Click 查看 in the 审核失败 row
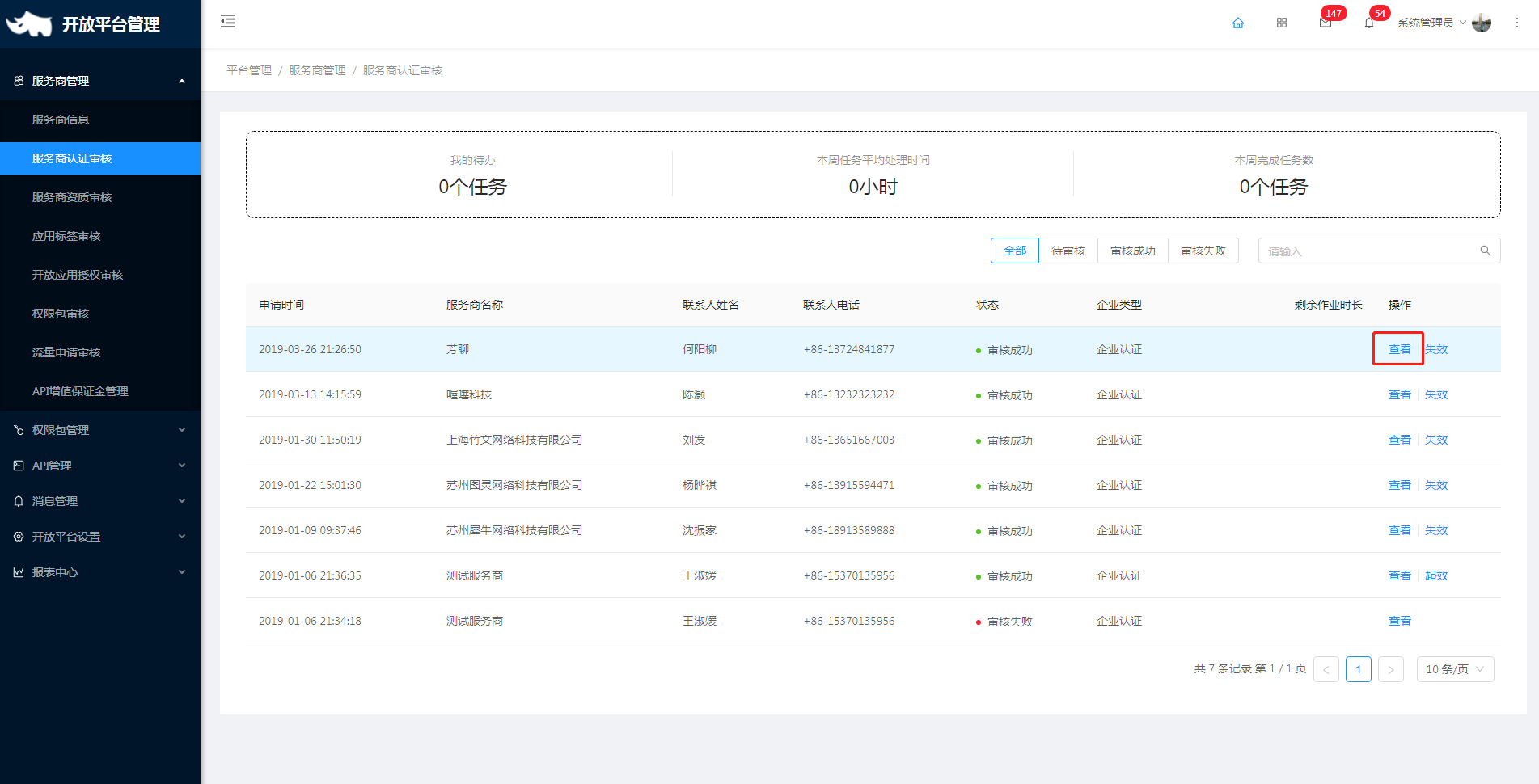1539x784 pixels. [1400, 621]
